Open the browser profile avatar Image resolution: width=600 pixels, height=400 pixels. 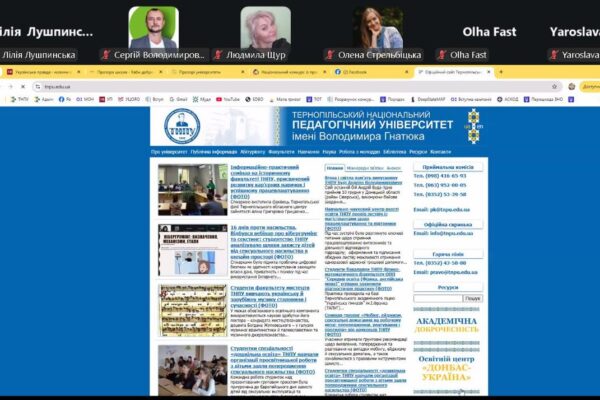(x=572, y=87)
